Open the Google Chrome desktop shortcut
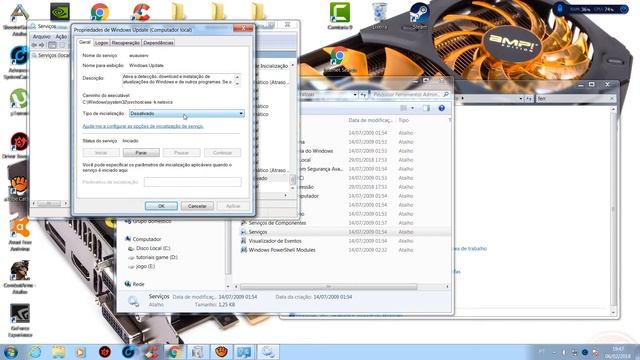The height and width of the screenshot is (360, 640). point(100,11)
